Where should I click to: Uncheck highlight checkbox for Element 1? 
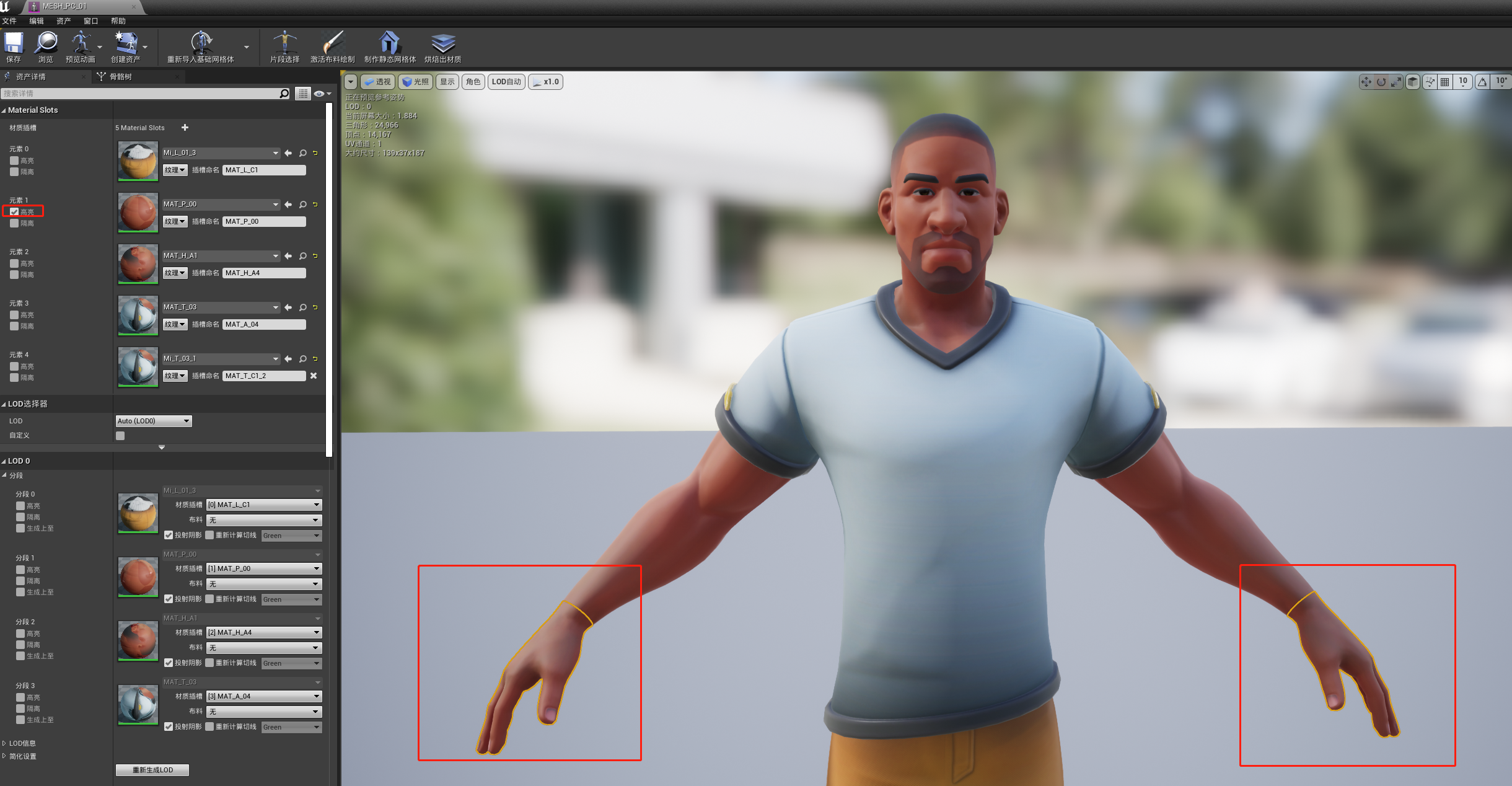14,212
